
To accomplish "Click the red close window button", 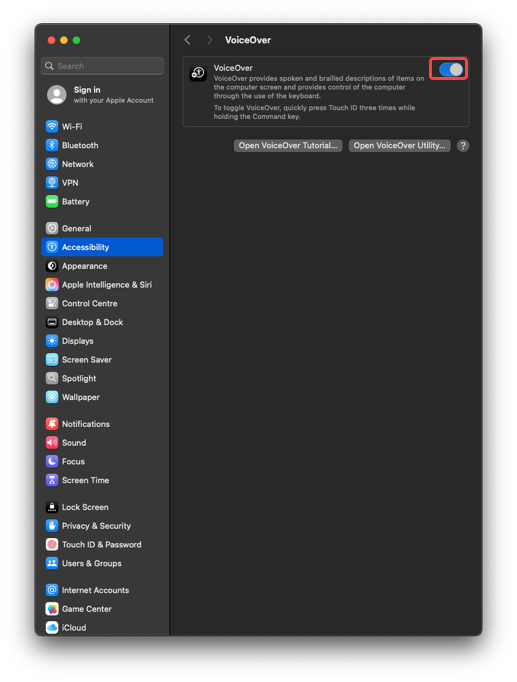I will pyautogui.click(x=51, y=40).
